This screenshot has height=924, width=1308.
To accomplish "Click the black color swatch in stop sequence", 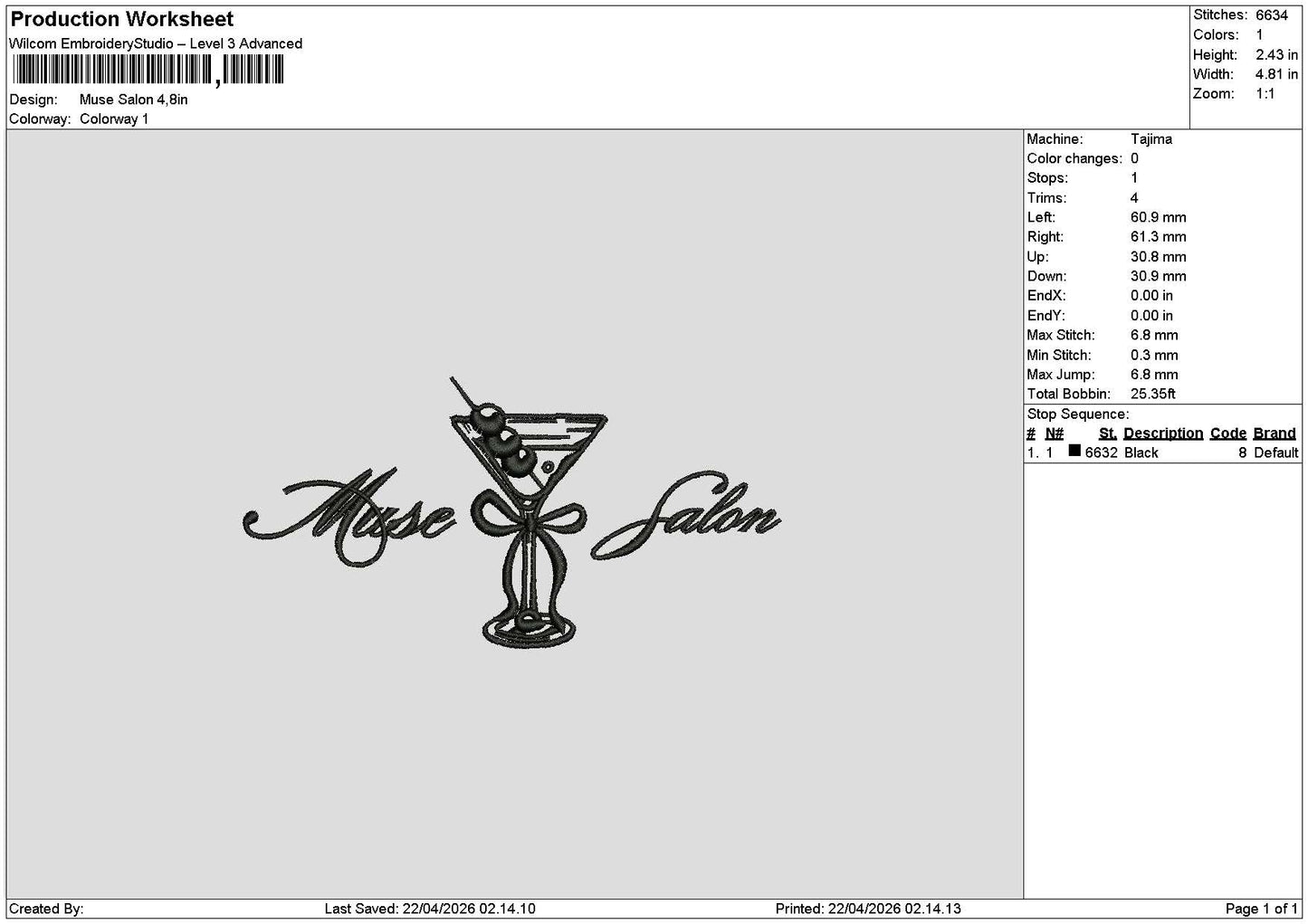I will tap(1074, 452).
